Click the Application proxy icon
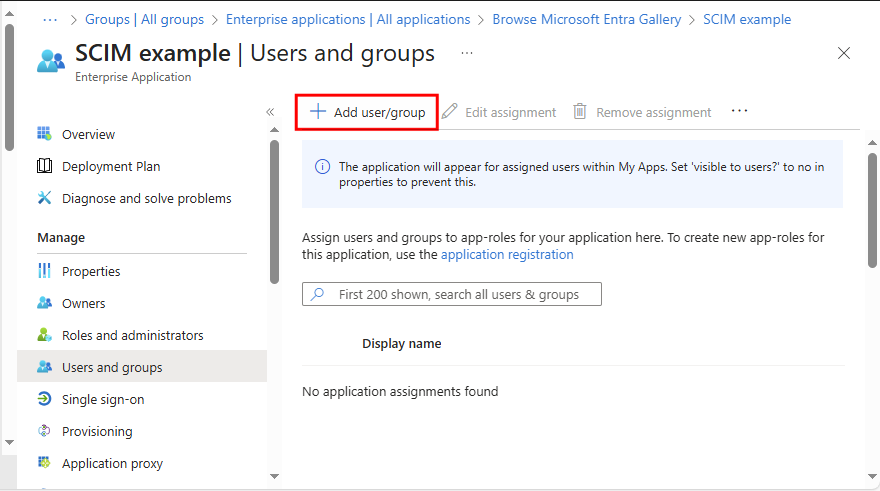This screenshot has height=491, width=880. [44, 463]
